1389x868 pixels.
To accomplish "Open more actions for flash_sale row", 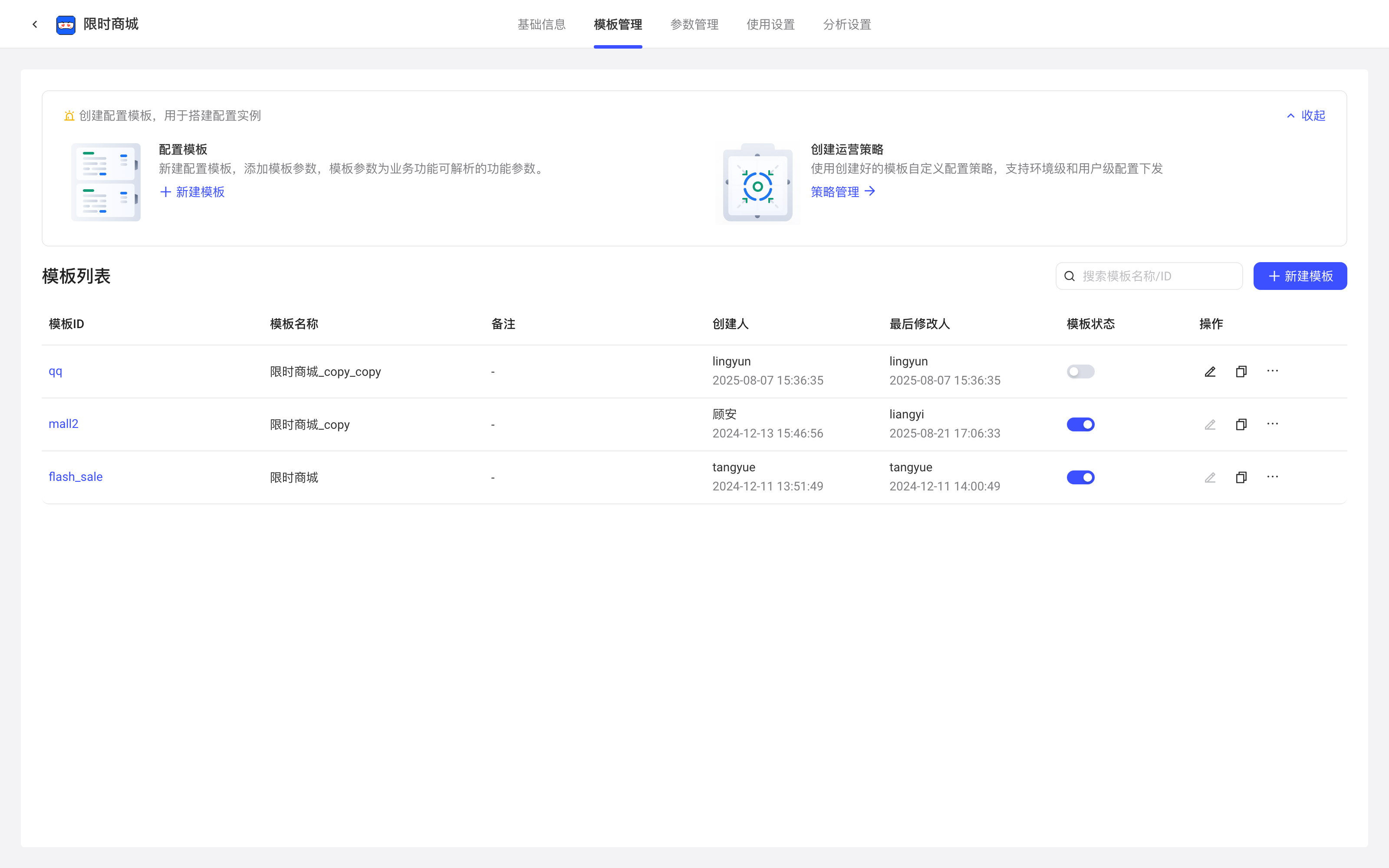I will pos(1273,477).
